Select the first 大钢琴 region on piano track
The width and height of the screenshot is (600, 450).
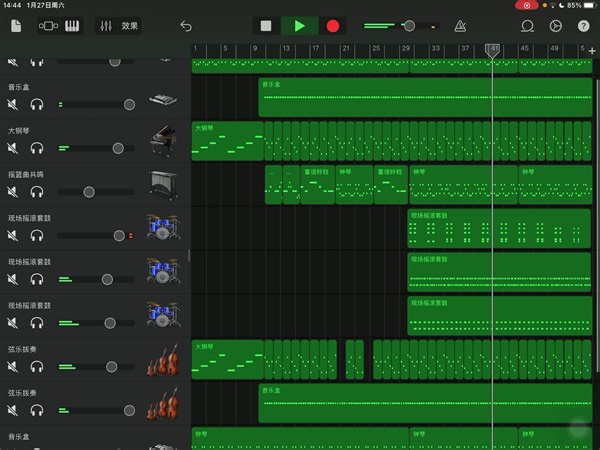(228, 141)
